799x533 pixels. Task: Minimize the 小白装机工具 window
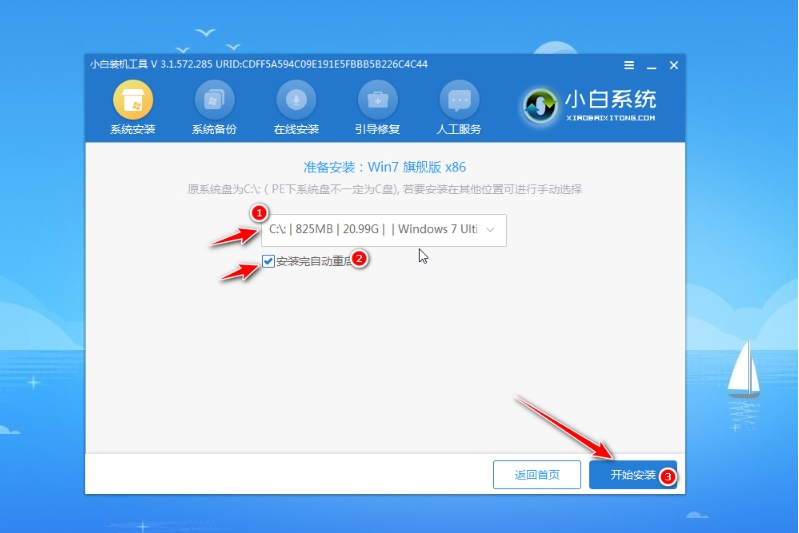(x=651, y=65)
